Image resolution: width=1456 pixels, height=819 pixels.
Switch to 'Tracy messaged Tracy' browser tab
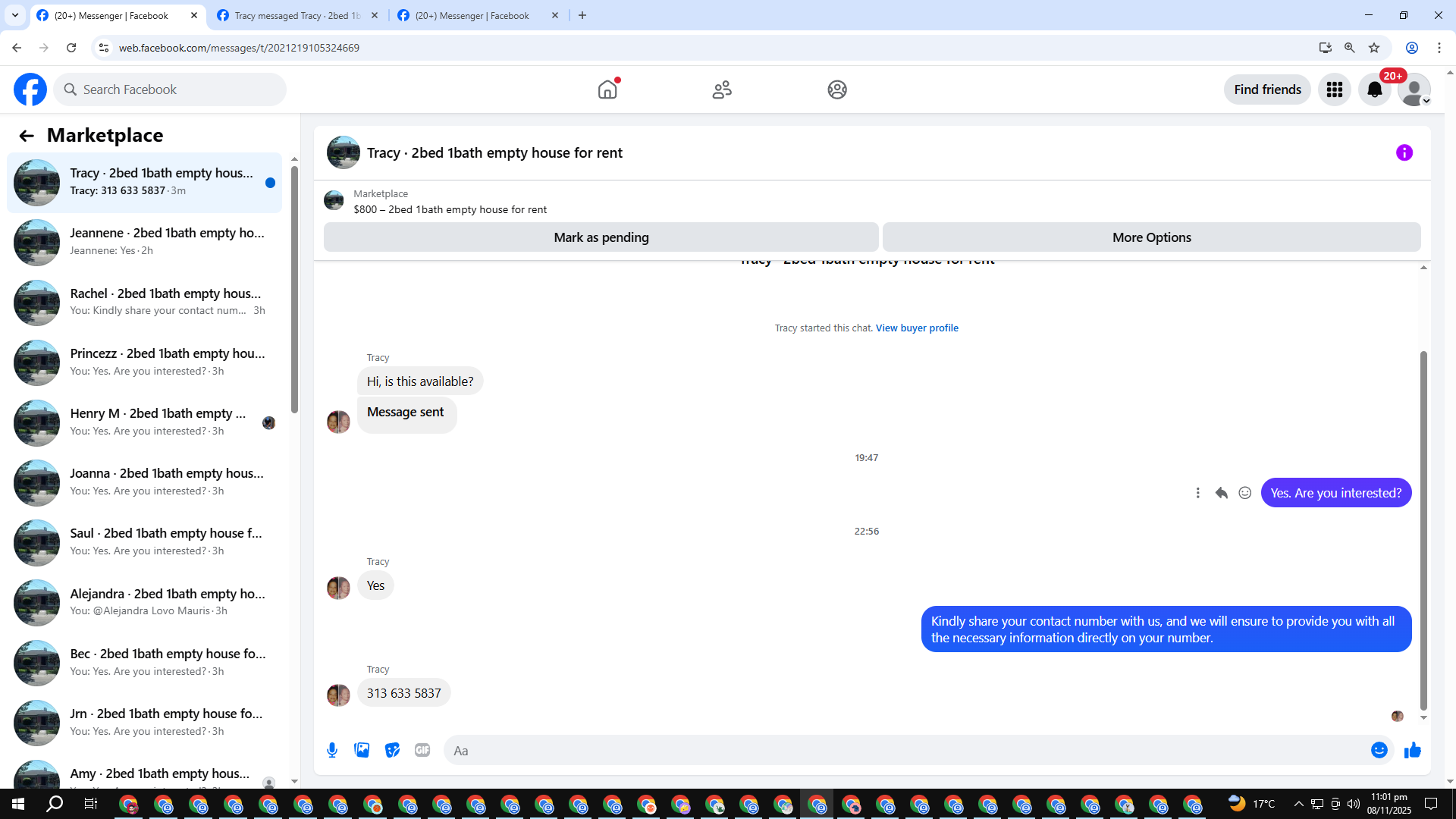297,15
